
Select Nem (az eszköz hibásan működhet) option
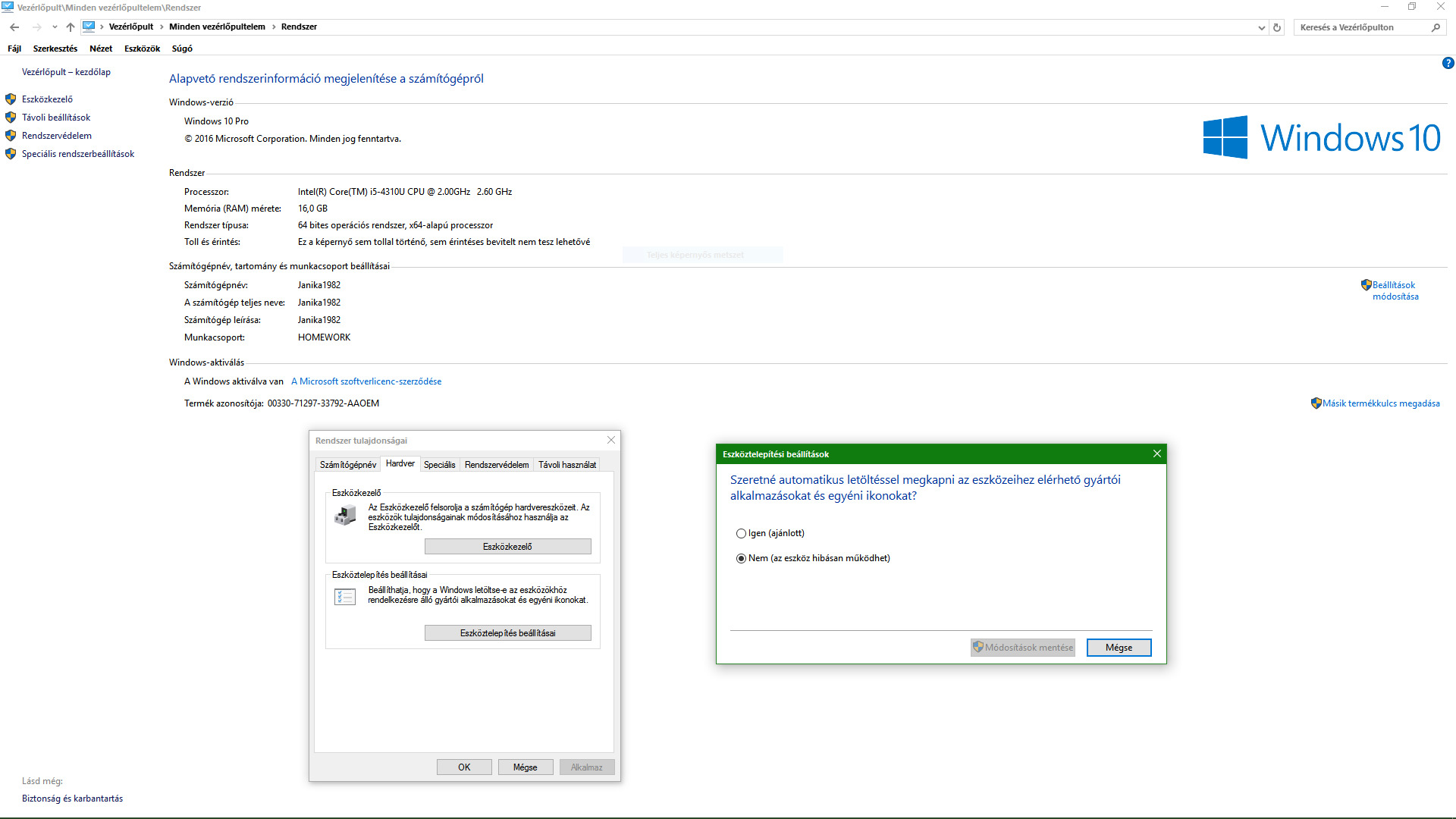(813, 558)
